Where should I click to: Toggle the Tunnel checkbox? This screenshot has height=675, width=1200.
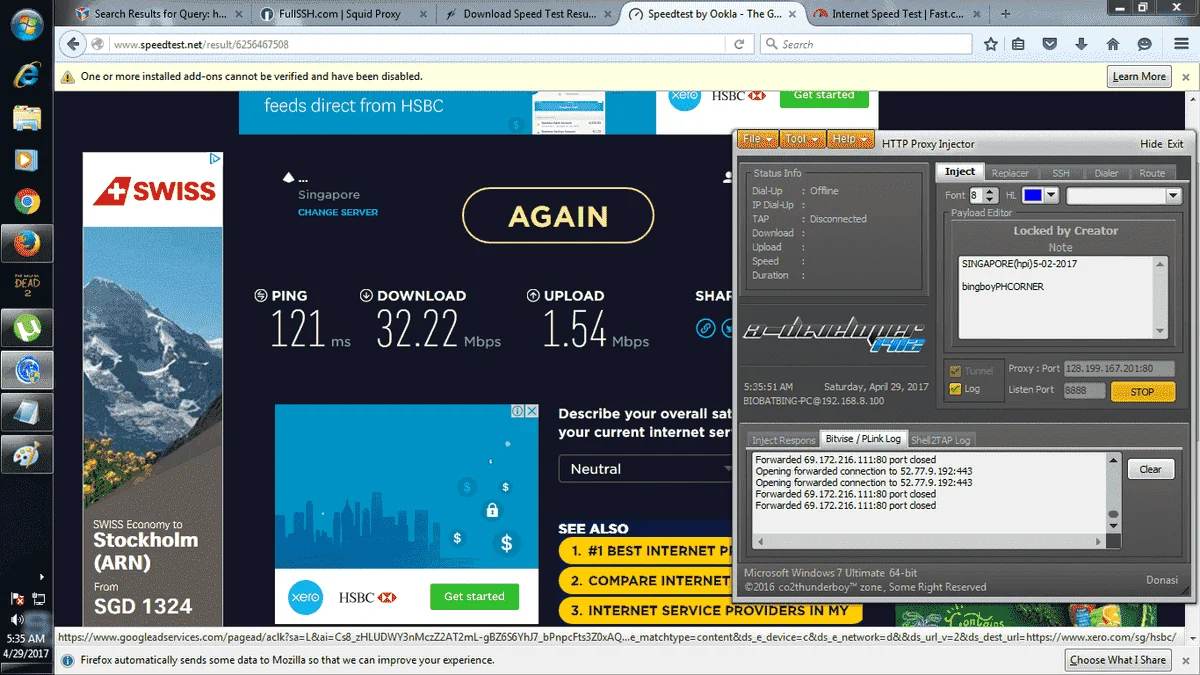[x=955, y=370]
